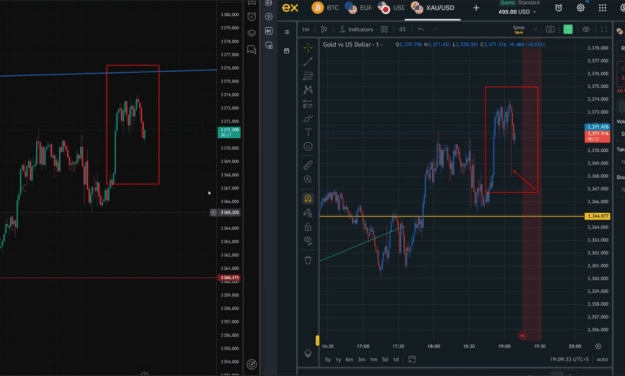This screenshot has height=376, width=625.
Task: Switch to the BTC tab
Action: (x=325, y=8)
